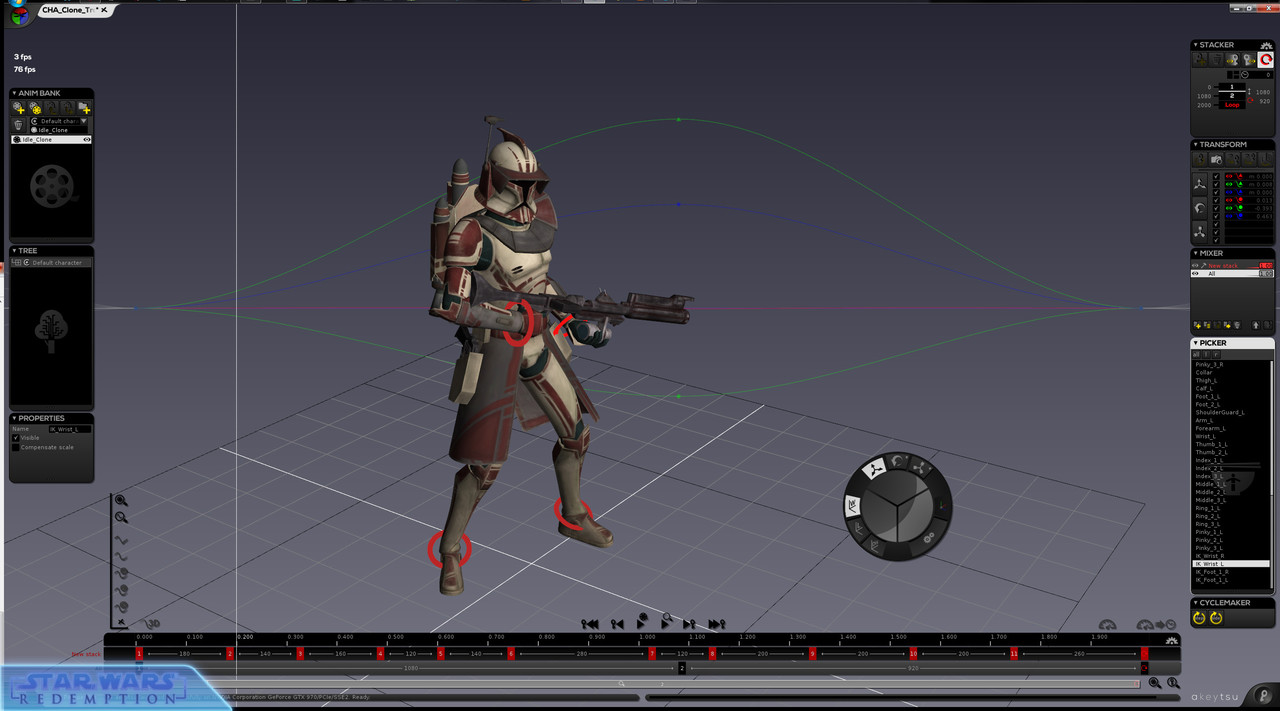Click the add folder icon in Anim Bank
This screenshot has height=711, width=1280.
(84, 107)
